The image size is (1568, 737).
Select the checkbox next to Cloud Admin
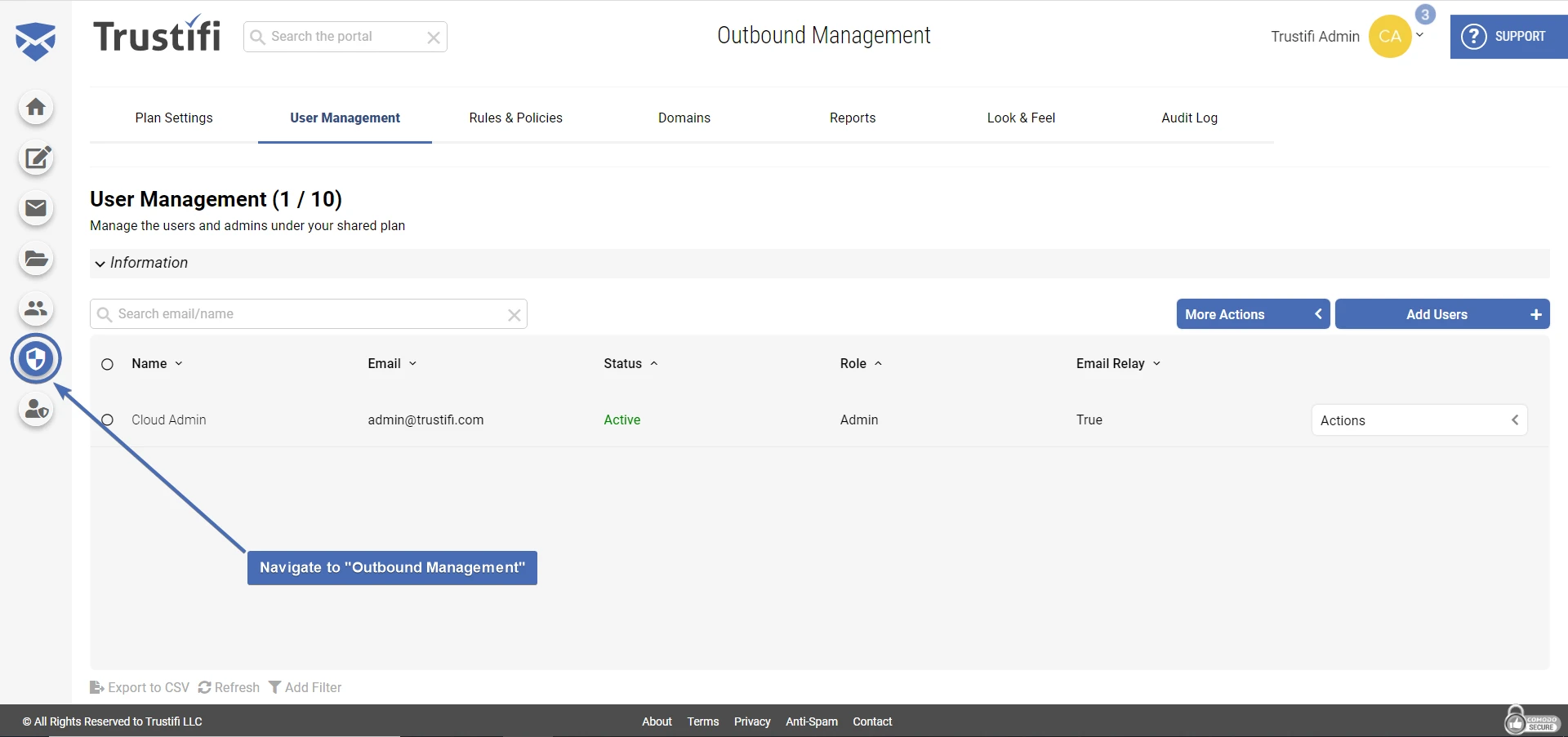[x=107, y=420]
